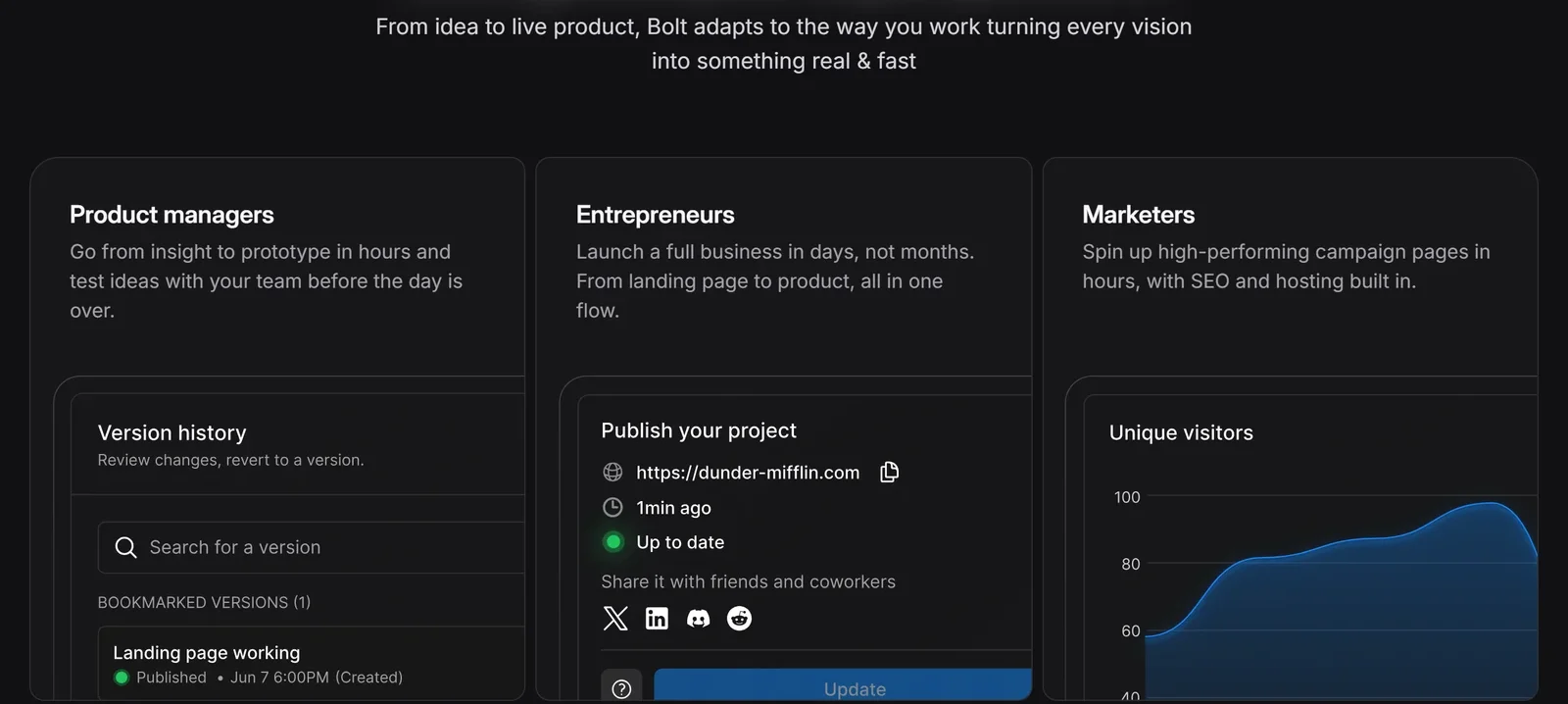Click the Update button

coord(843,686)
